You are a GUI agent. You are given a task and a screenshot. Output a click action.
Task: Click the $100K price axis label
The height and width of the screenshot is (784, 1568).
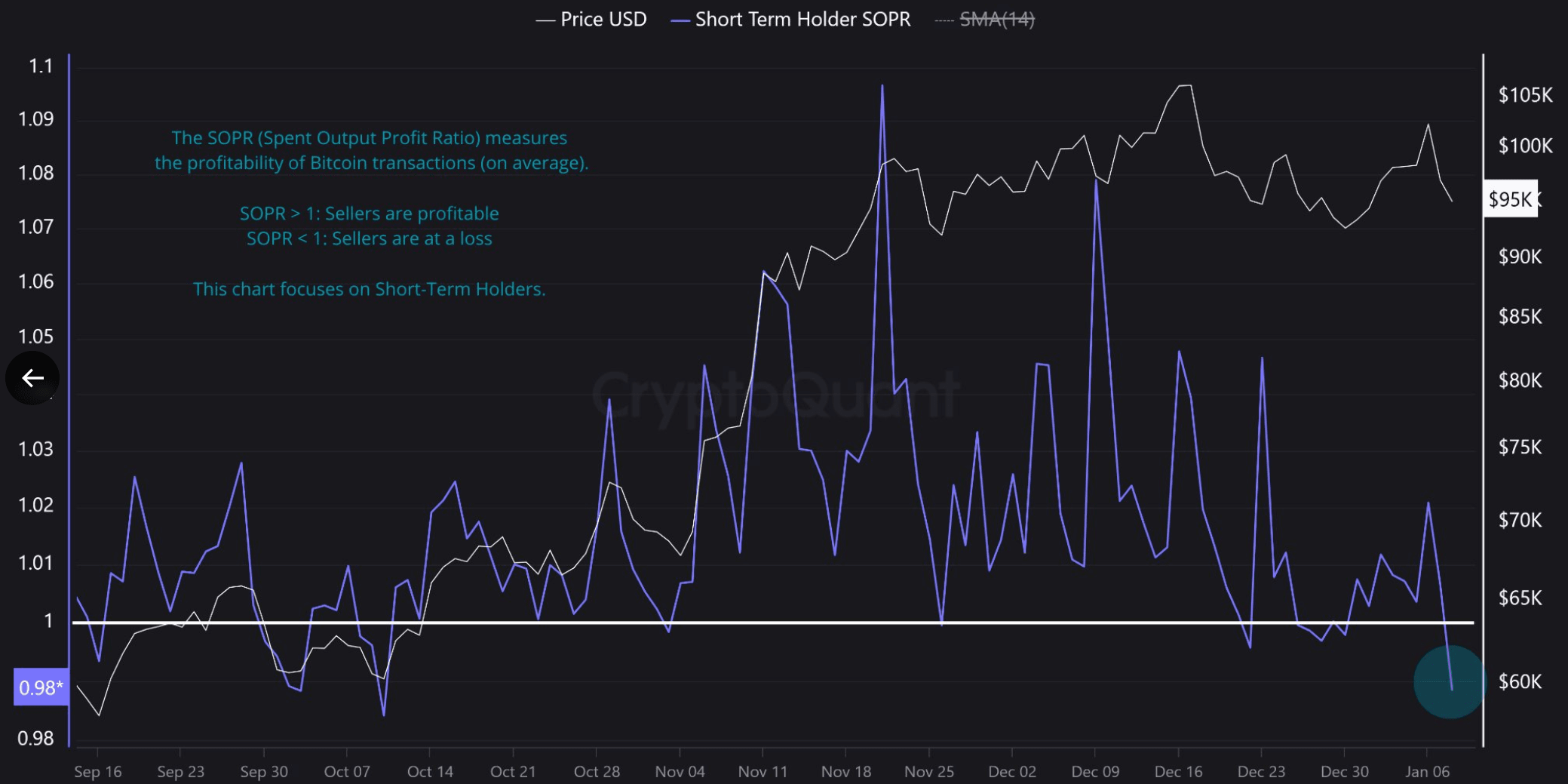click(1525, 146)
